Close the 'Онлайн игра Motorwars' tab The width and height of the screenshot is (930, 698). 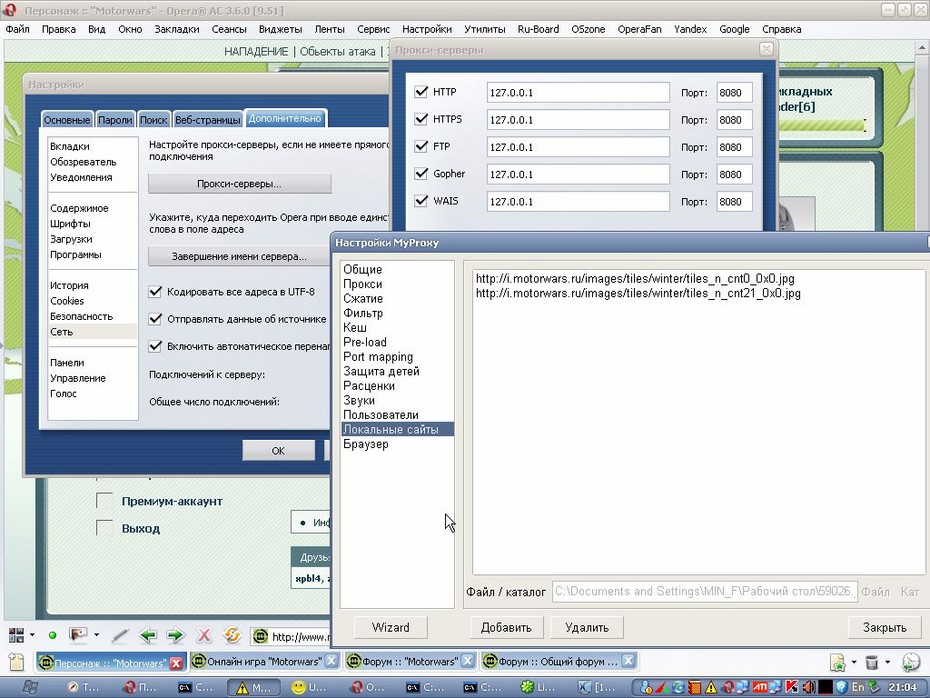pyautogui.click(x=332, y=661)
